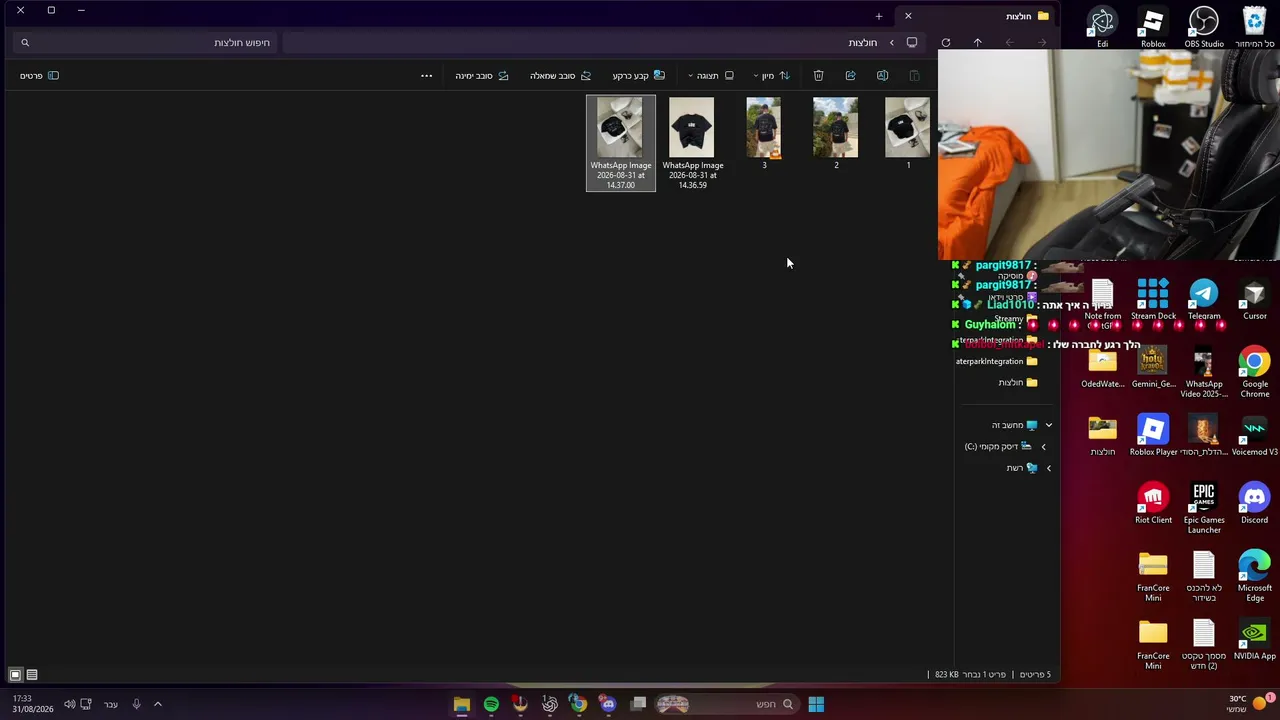Open Discord from the taskbar
The image size is (1280, 720).
608,705
